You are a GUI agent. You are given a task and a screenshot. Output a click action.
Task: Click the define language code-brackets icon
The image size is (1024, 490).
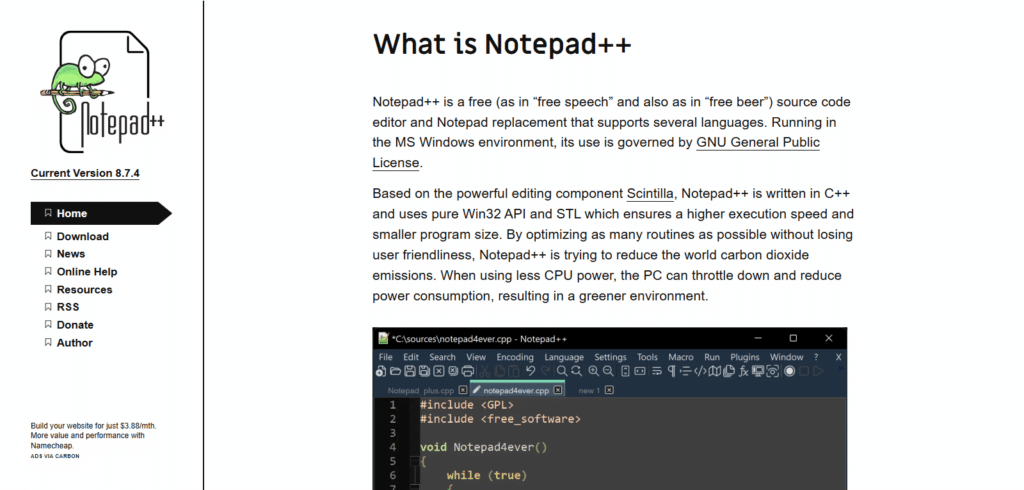tap(700, 371)
